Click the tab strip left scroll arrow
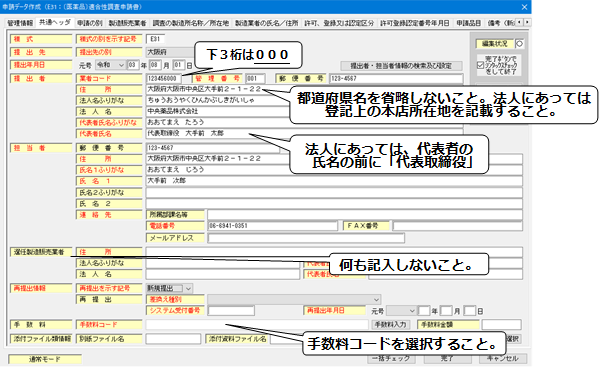600x368 pixels. (519, 23)
